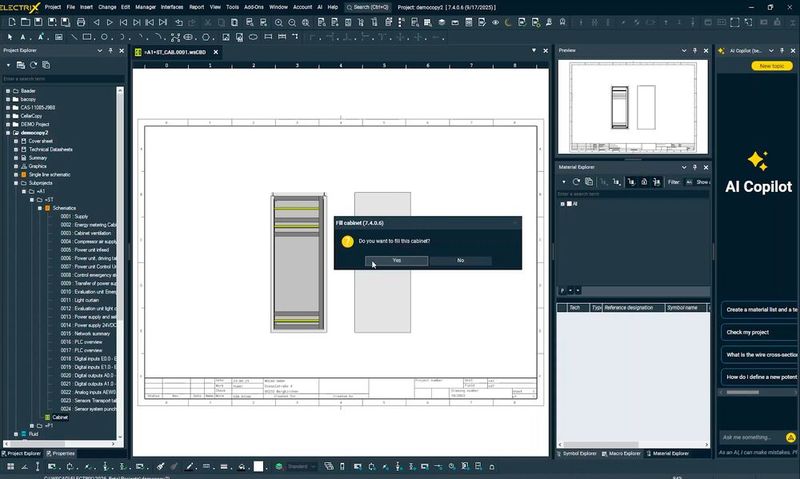The height and width of the screenshot is (479, 800).
Task: Open the Project Explorer panel dropdown arrow
Action: 98,50
